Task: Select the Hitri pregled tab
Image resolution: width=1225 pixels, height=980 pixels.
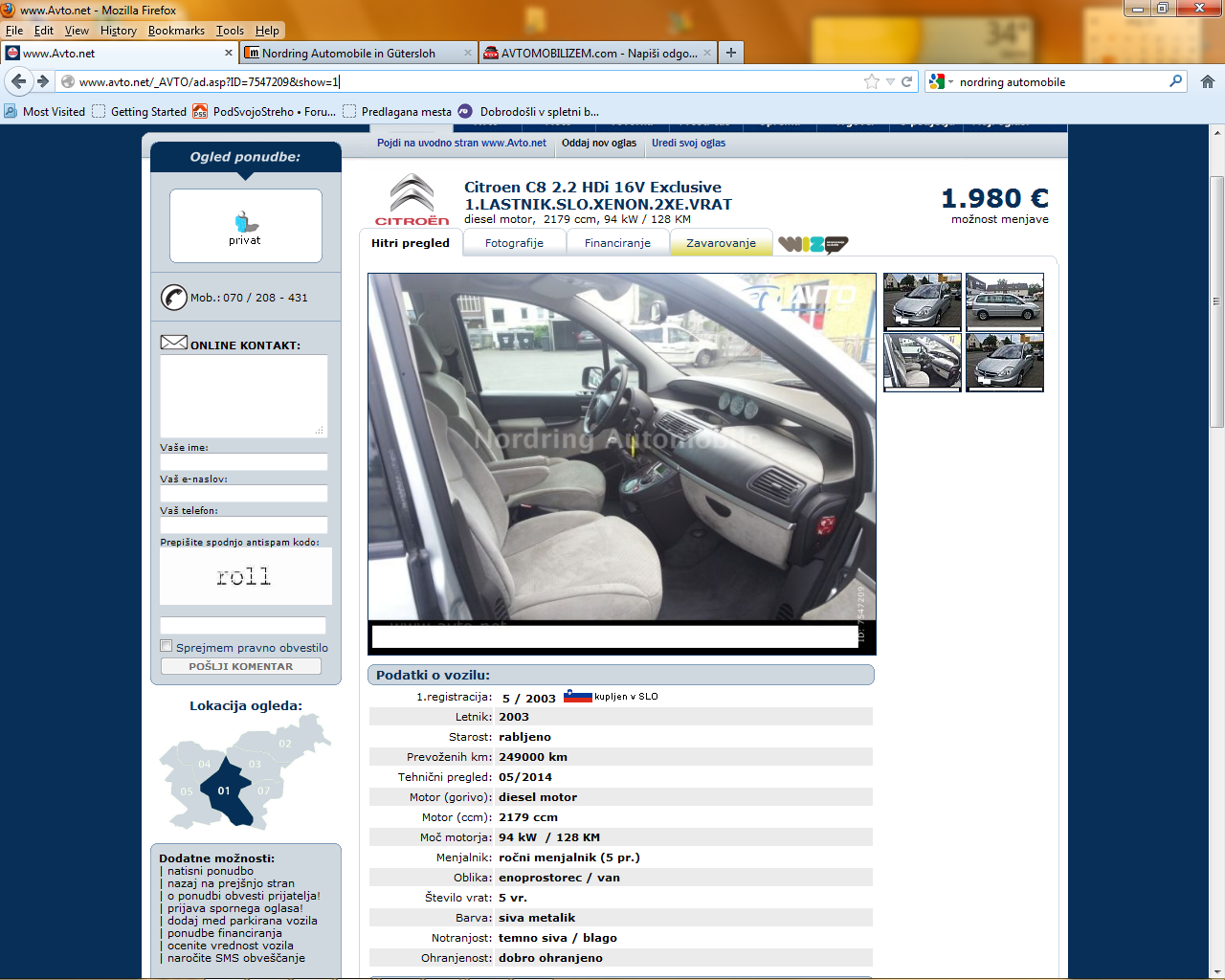Action: pos(411,243)
